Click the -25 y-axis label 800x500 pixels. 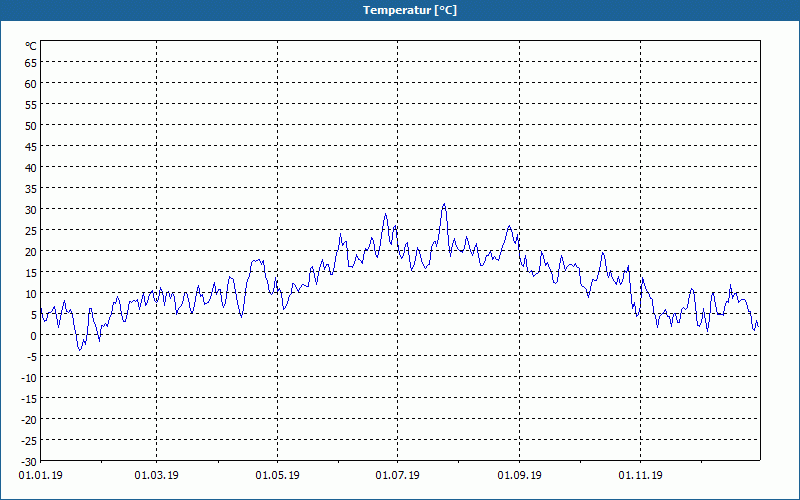pos(29,440)
